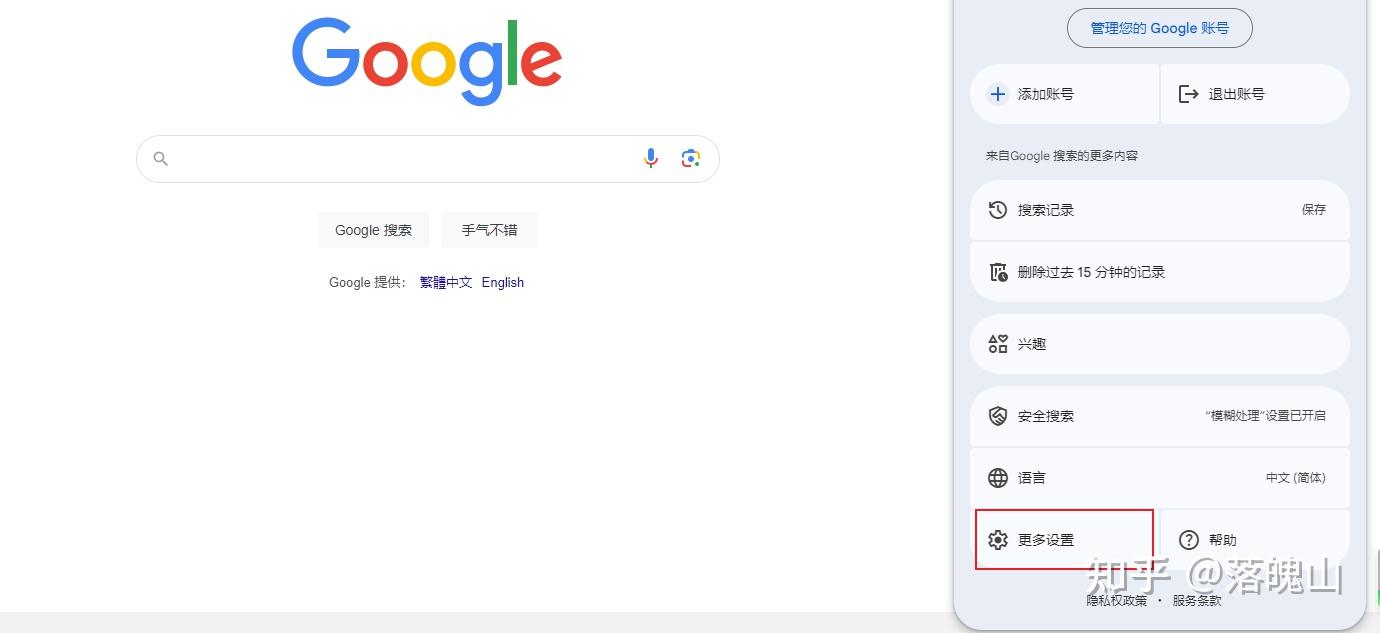The image size is (1380, 633).
Task: Click the magnifier icon in search box
Action: tap(161, 159)
